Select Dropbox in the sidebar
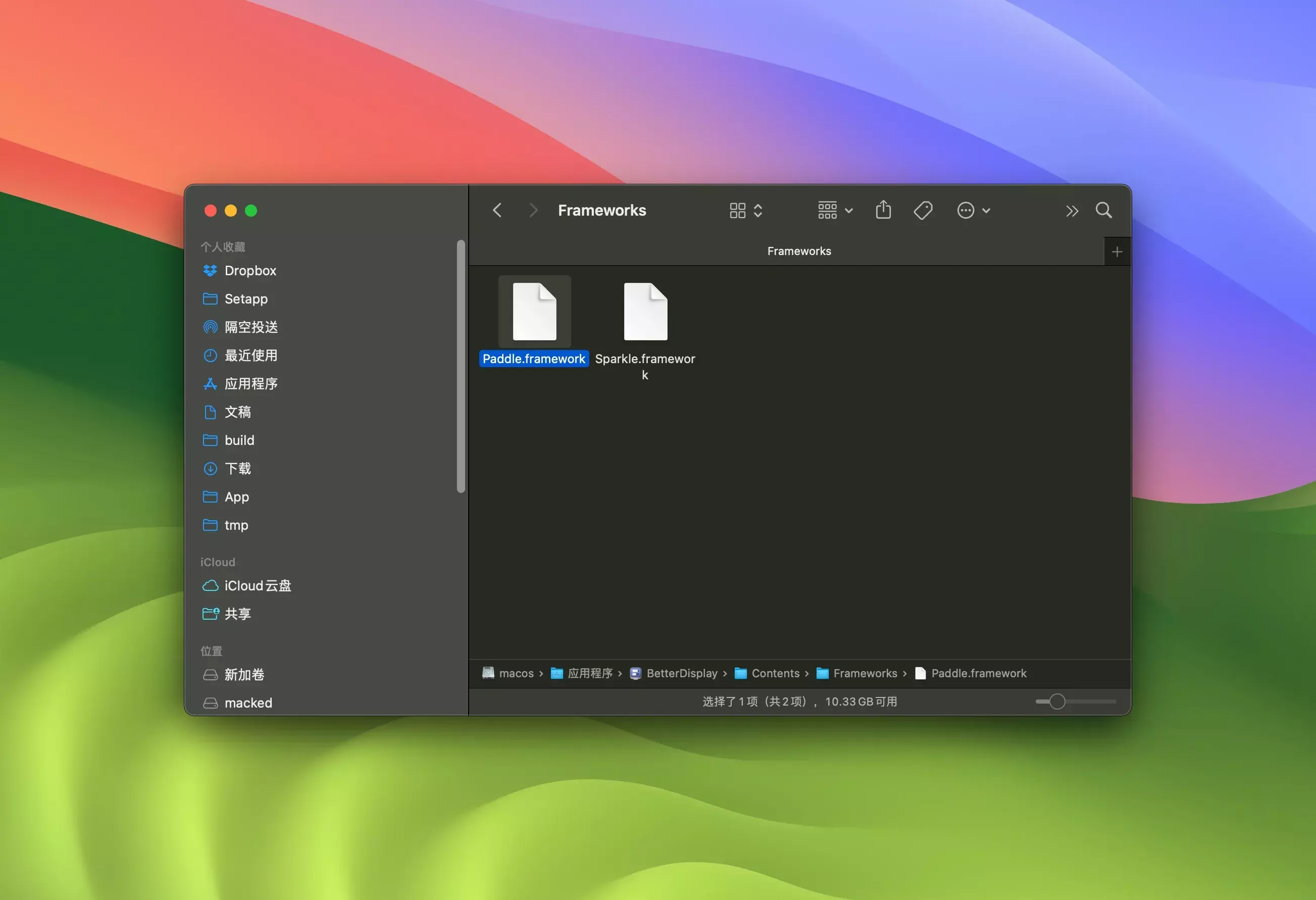This screenshot has height=900, width=1316. click(250, 271)
